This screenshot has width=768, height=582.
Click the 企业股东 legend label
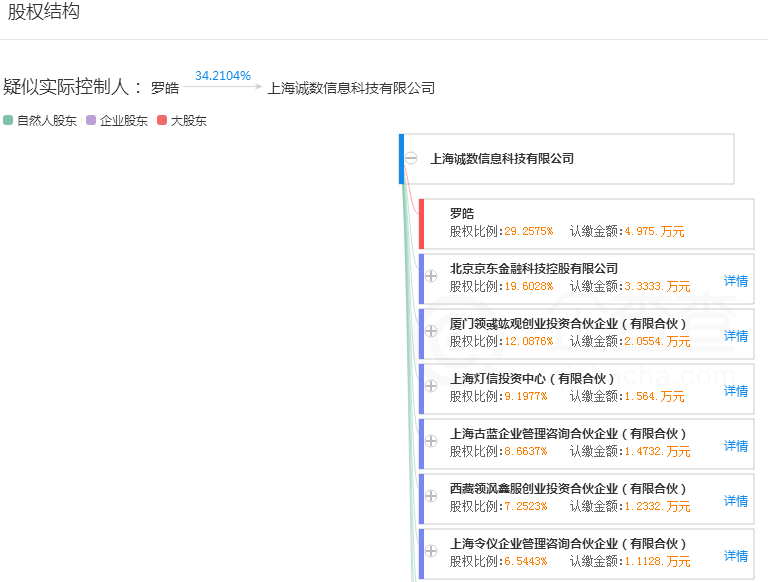[x=124, y=121]
